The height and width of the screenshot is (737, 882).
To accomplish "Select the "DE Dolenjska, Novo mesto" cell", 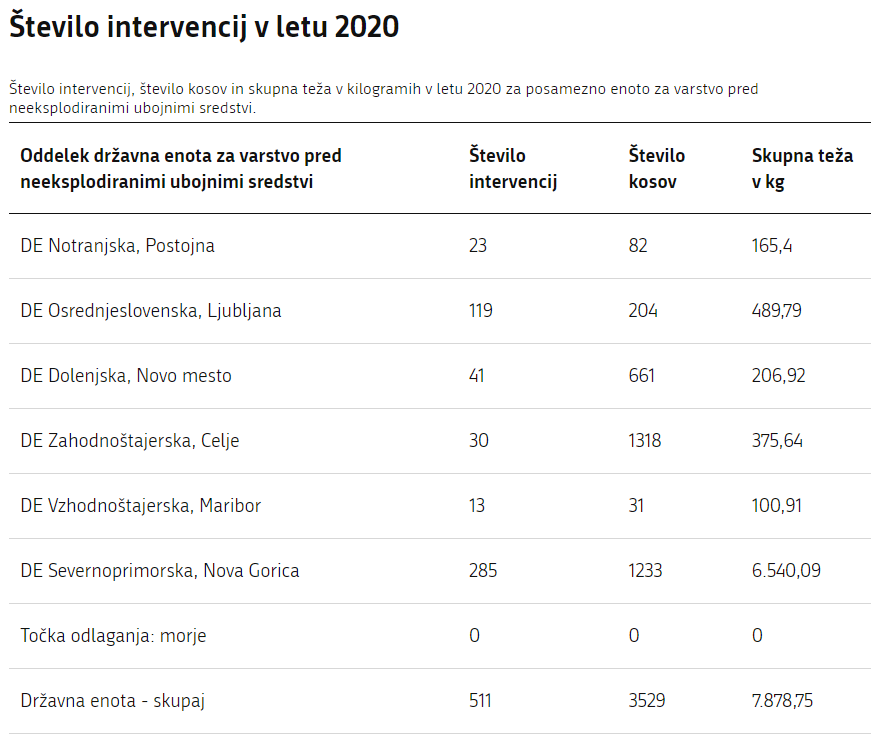I will 126,376.
